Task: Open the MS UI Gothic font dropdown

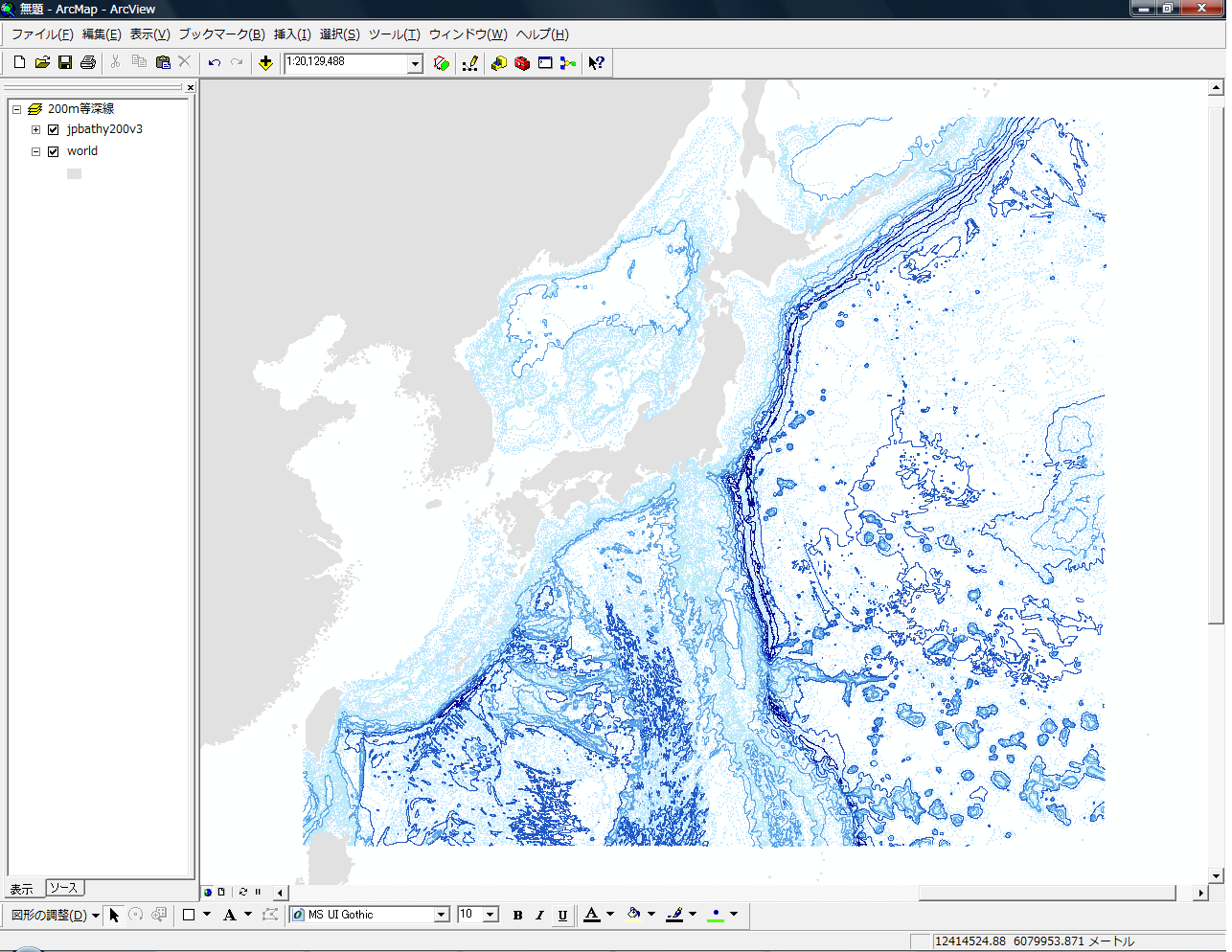Action: pos(442,915)
